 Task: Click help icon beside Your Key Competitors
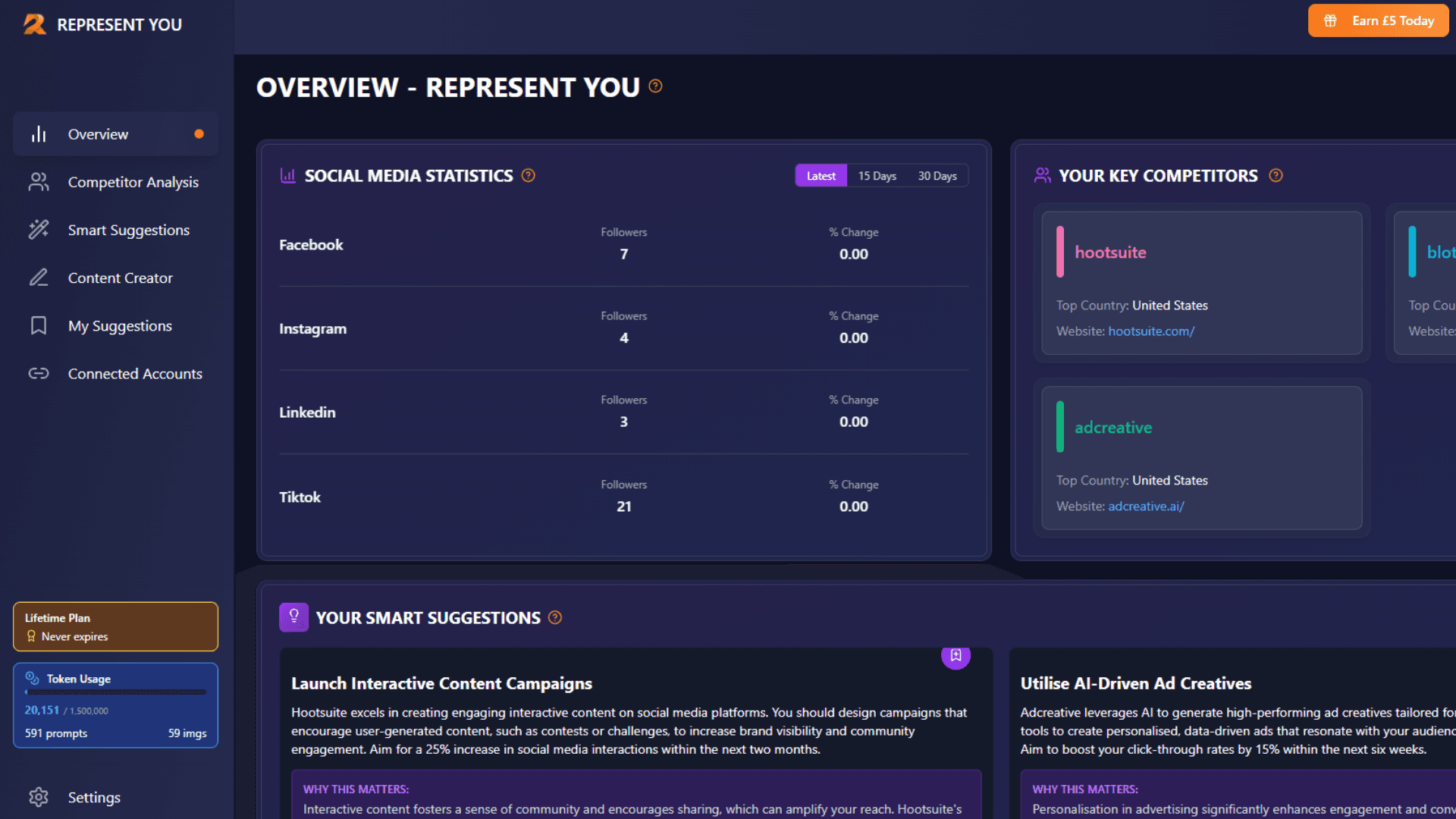1276,176
